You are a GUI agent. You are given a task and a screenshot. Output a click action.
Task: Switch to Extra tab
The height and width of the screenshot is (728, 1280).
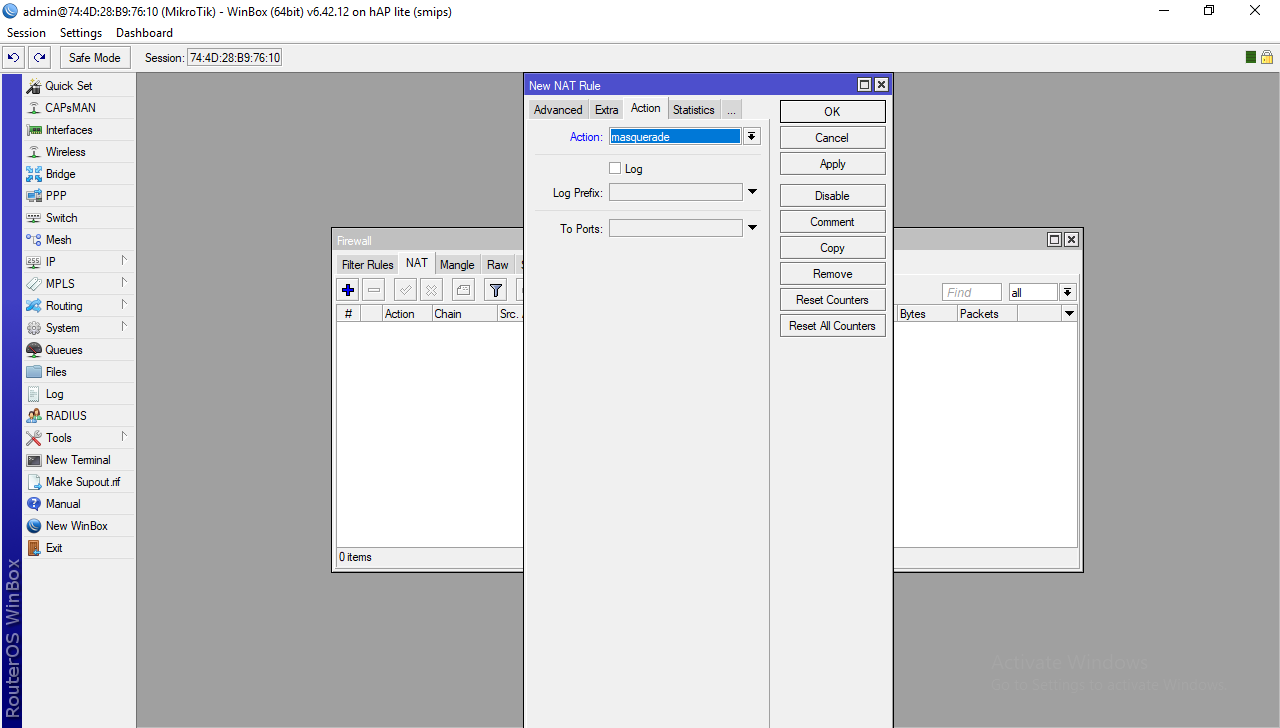click(607, 110)
